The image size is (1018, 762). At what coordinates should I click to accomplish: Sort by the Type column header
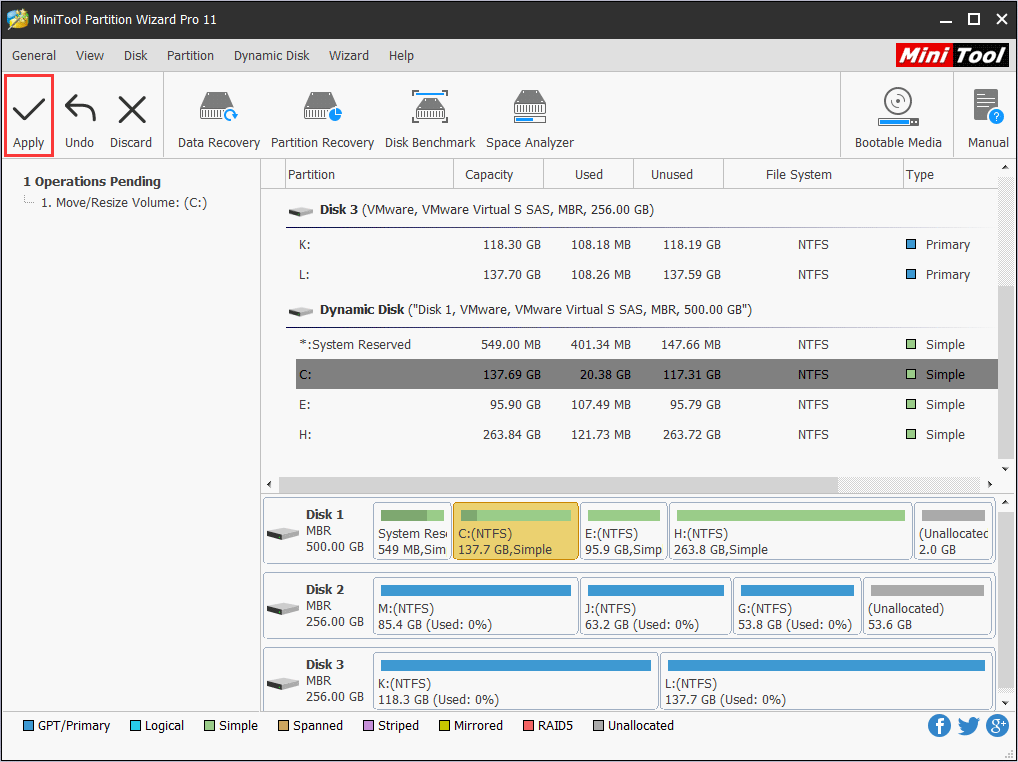pyautogui.click(x=950, y=175)
